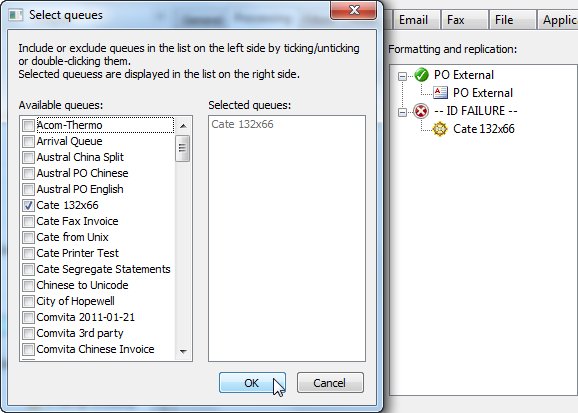Click the queue list scroll down arrow

[183, 351]
